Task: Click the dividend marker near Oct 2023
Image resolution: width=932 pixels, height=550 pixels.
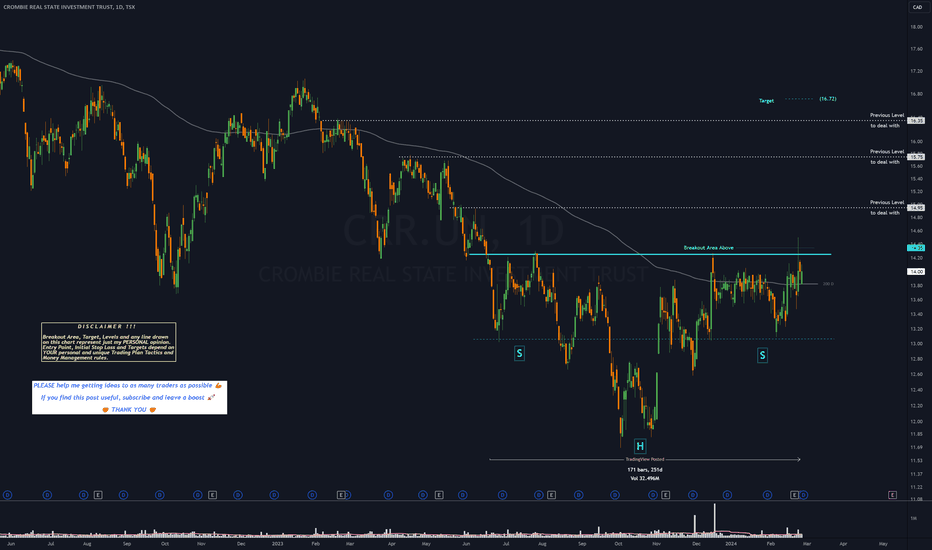Action: (x=615, y=495)
